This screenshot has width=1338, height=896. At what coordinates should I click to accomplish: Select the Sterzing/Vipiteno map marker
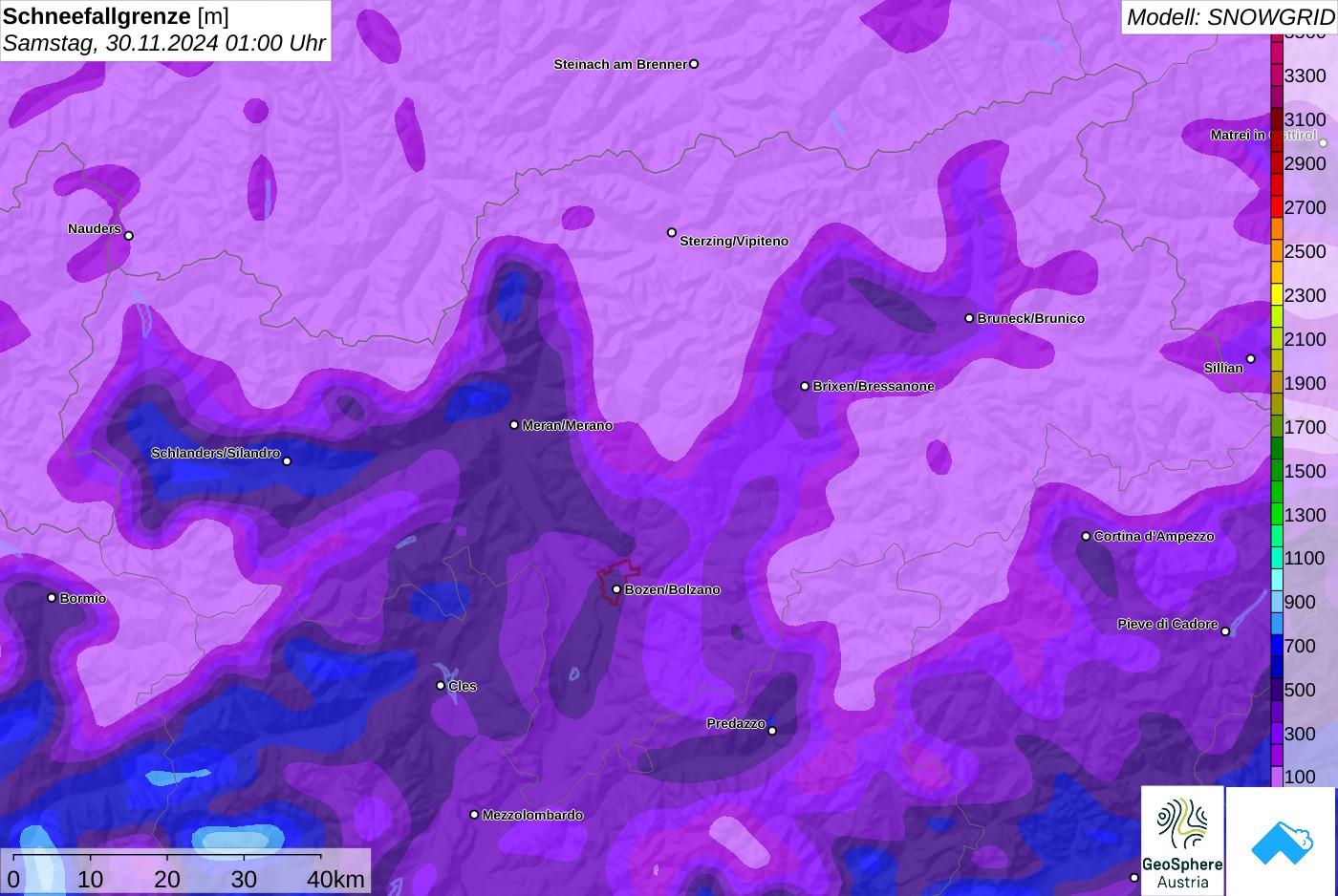(x=672, y=232)
